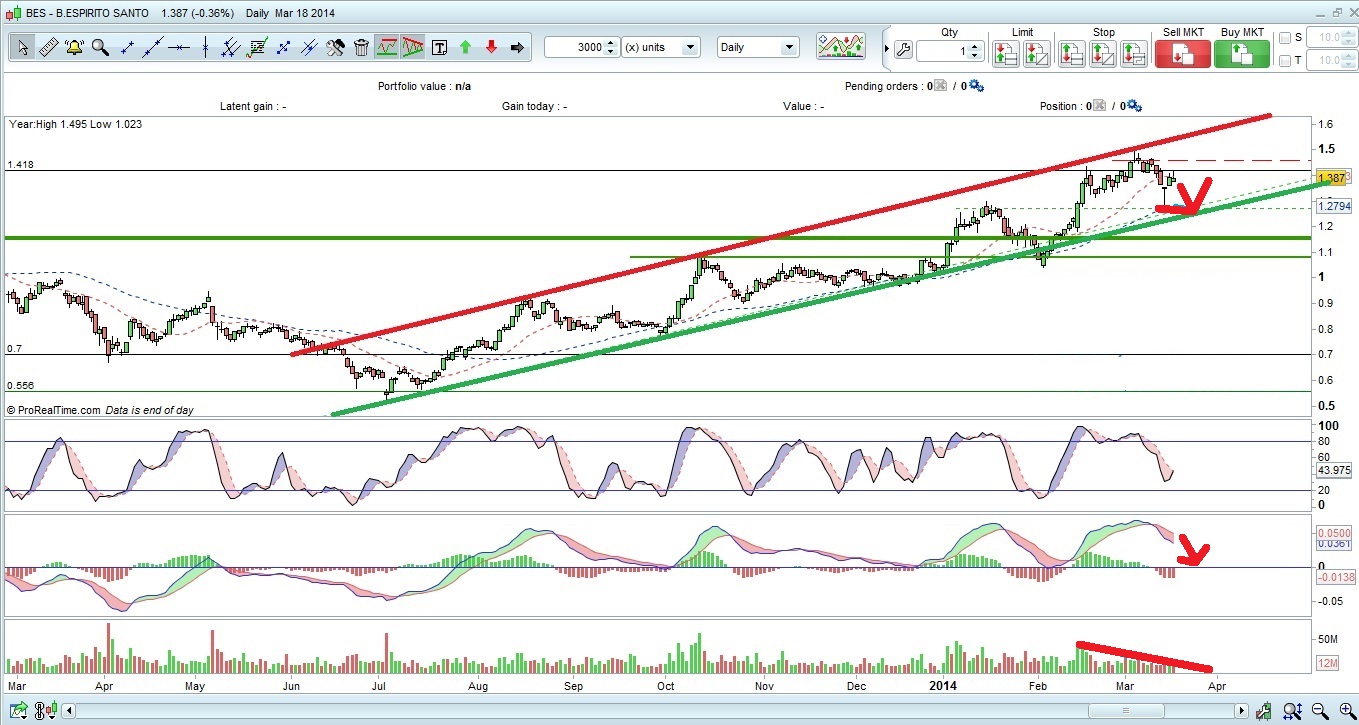
Task: Select the ruler measurement tool
Action: point(48,47)
